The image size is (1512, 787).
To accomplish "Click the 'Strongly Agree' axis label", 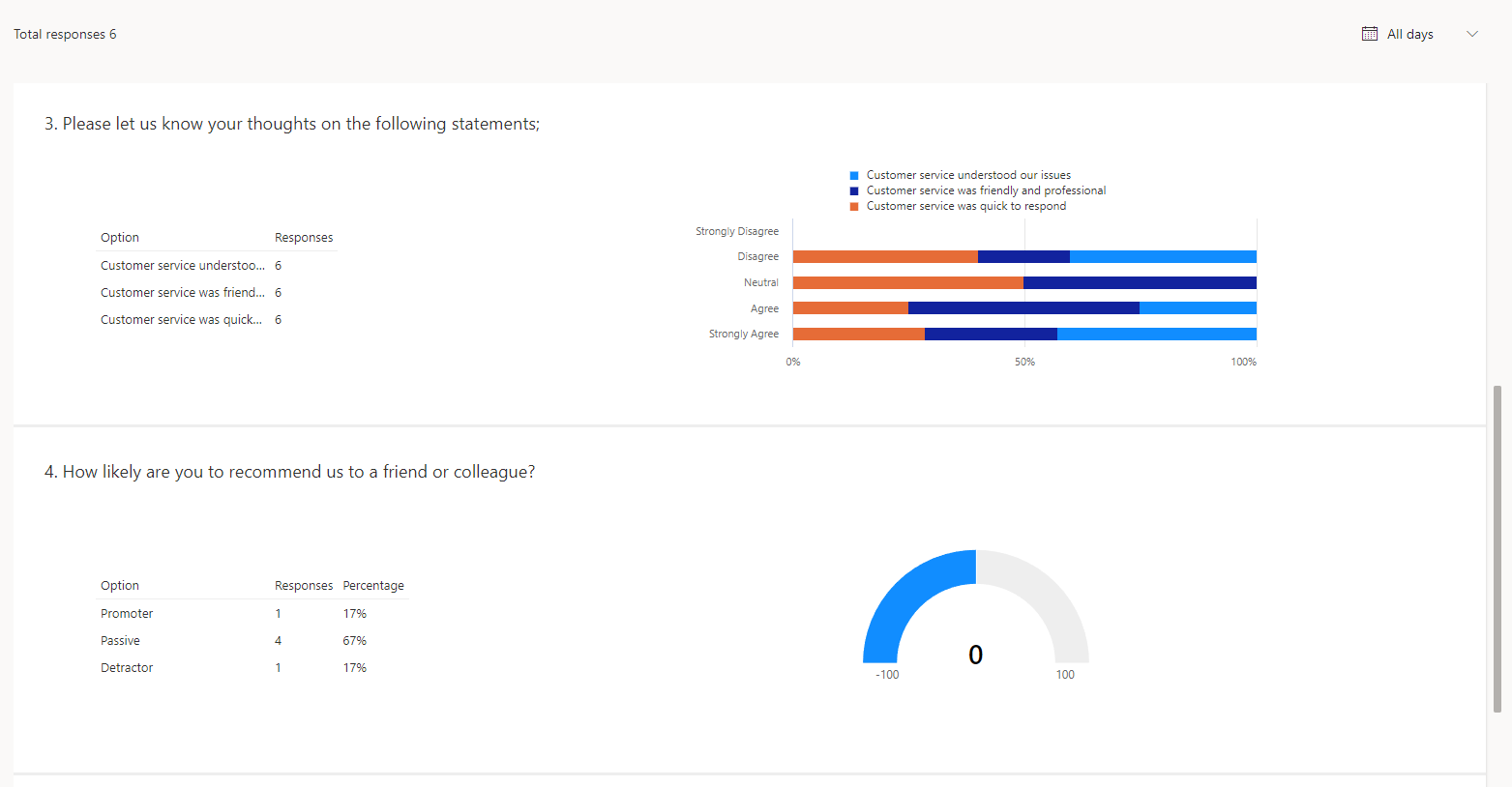I will (744, 334).
